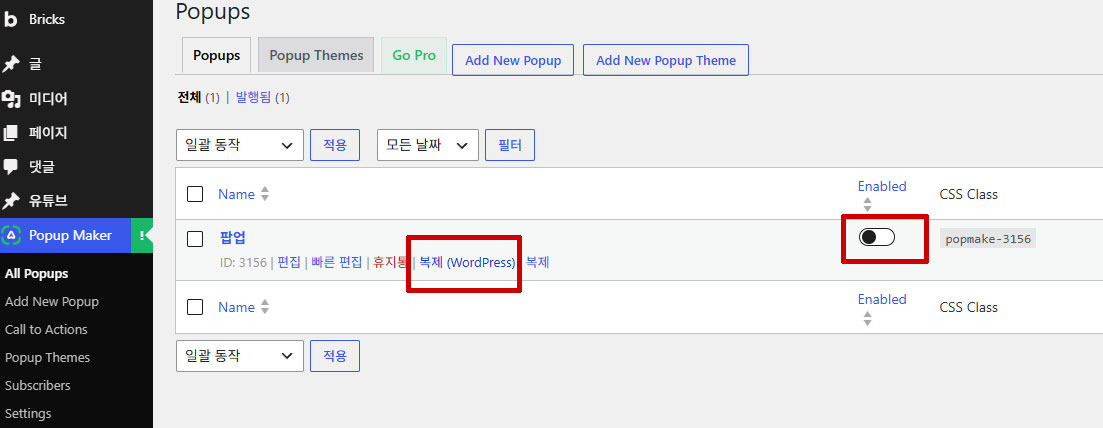Click the pin icon beside 유튜브
The width and height of the screenshot is (1103, 428).
click(x=11, y=201)
